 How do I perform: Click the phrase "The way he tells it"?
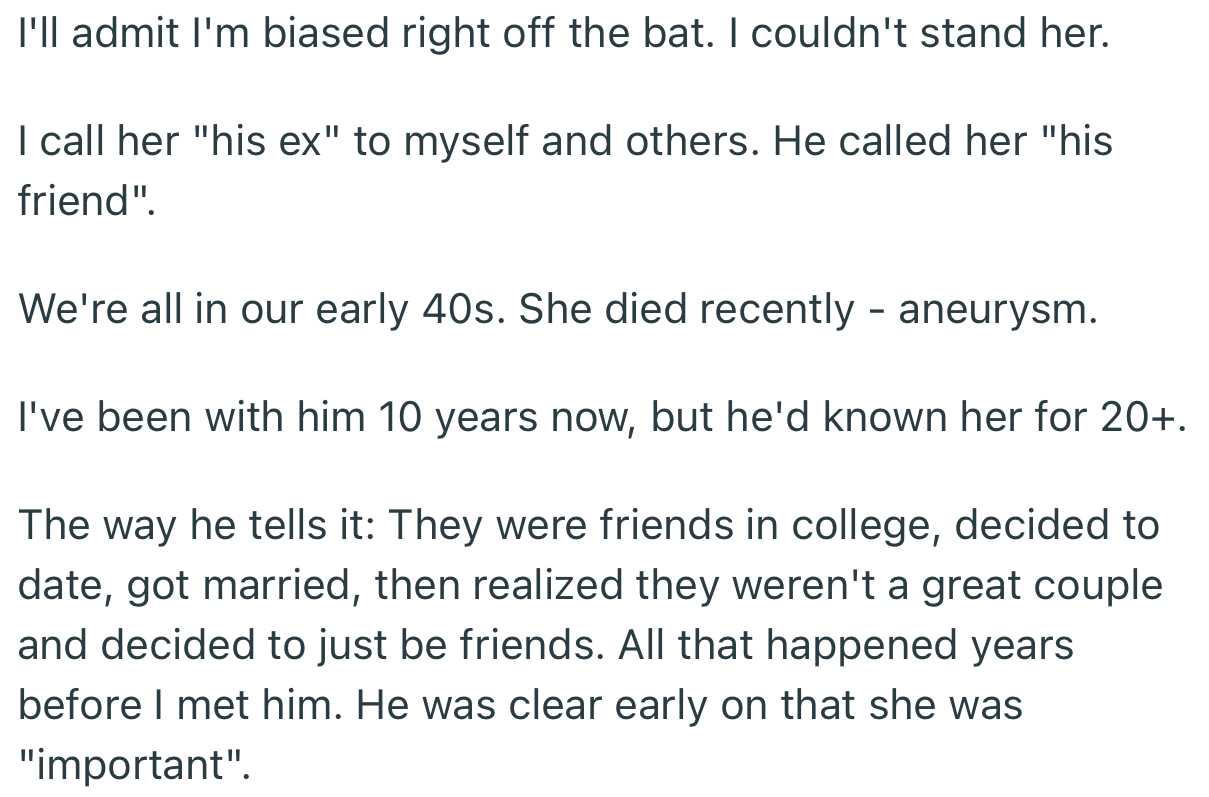coord(194,525)
